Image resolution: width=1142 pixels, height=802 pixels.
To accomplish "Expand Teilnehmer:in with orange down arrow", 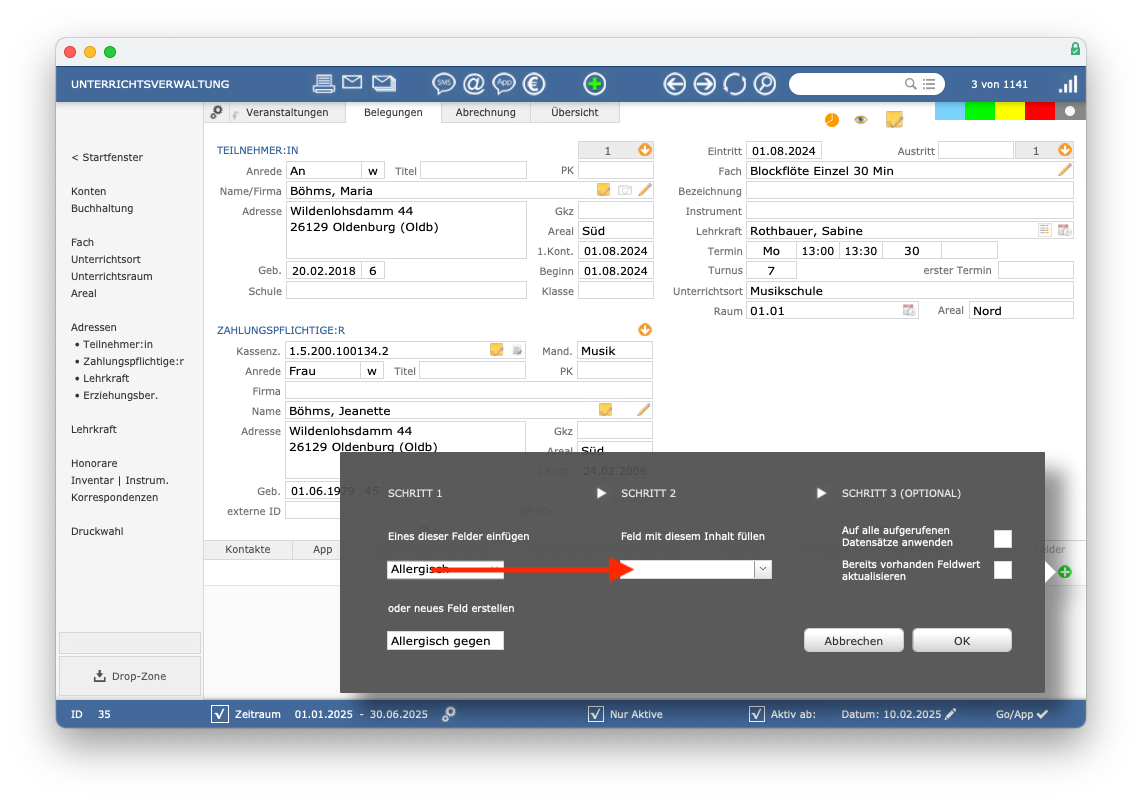I will pyautogui.click(x=645, y=149).
